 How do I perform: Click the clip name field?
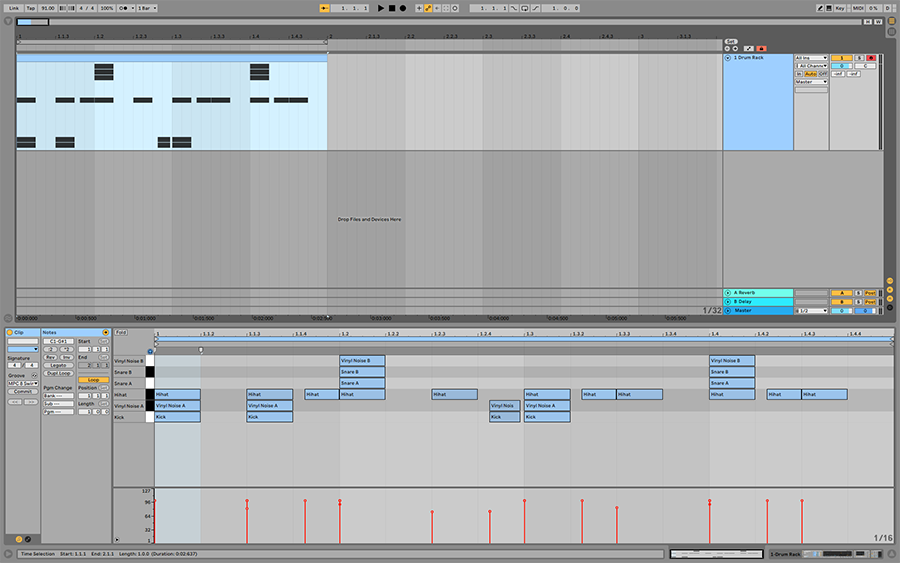pyautogui.click(x=23, y=341)
